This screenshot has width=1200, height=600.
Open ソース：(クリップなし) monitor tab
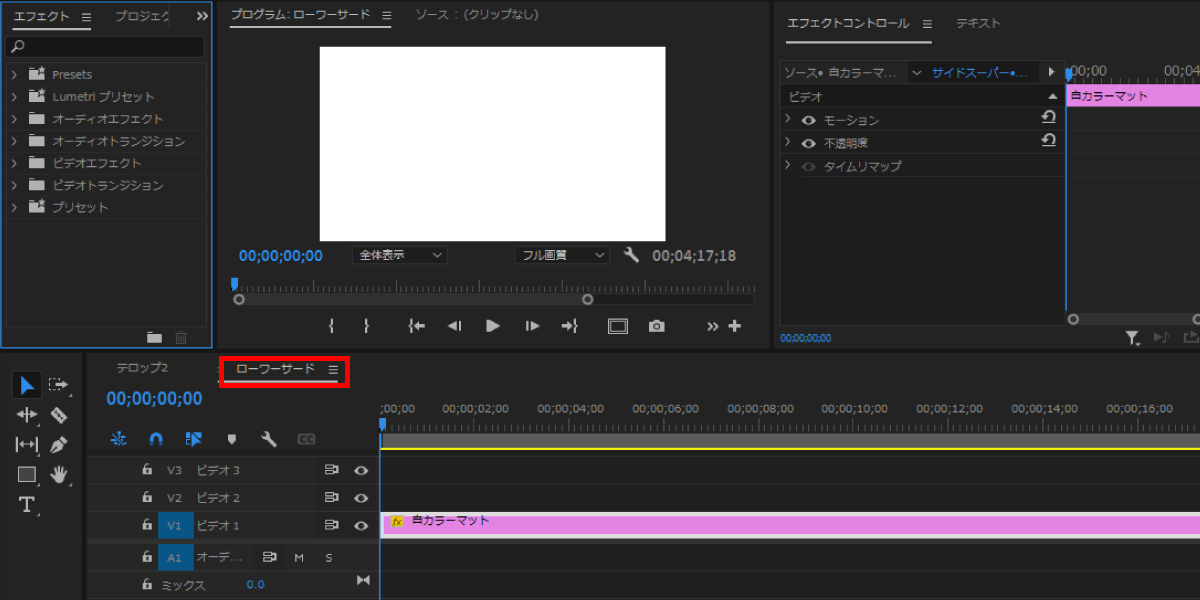pos(476,15)
